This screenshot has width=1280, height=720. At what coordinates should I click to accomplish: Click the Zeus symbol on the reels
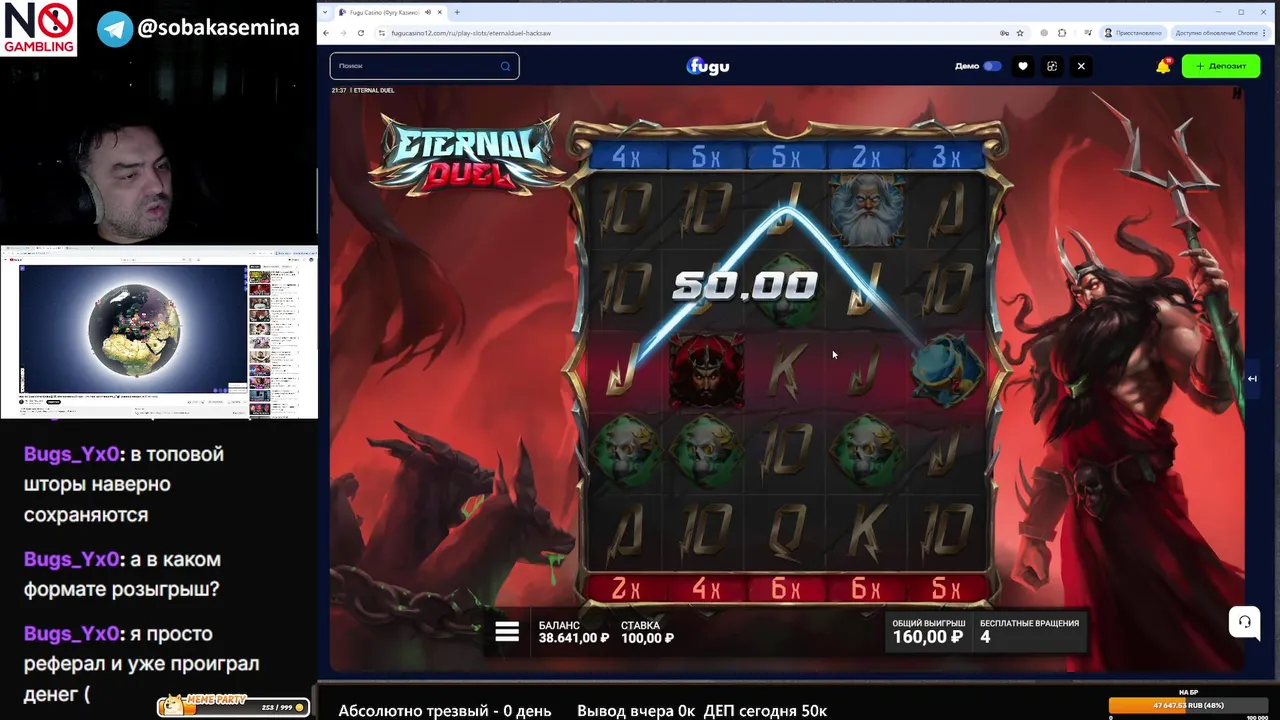point(867,209)
